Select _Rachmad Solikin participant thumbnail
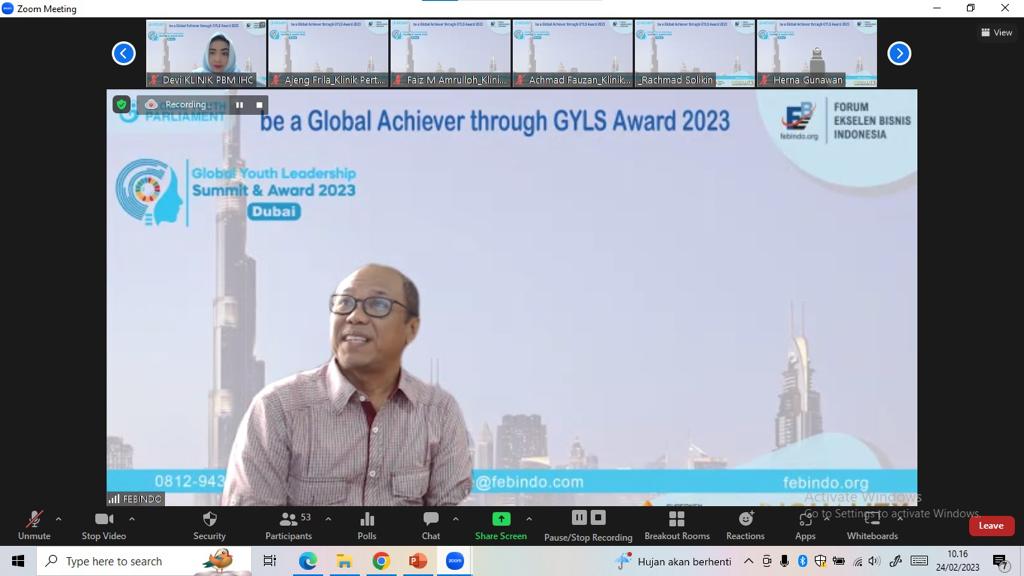Image resolution: width=1024 pixels, height=576 pixels. (695, 54)
